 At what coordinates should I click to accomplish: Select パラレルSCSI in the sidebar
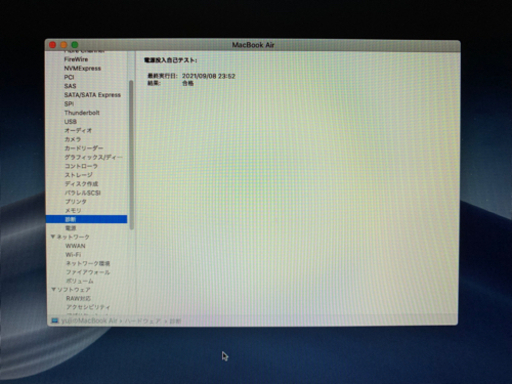[x=82, y=193]
